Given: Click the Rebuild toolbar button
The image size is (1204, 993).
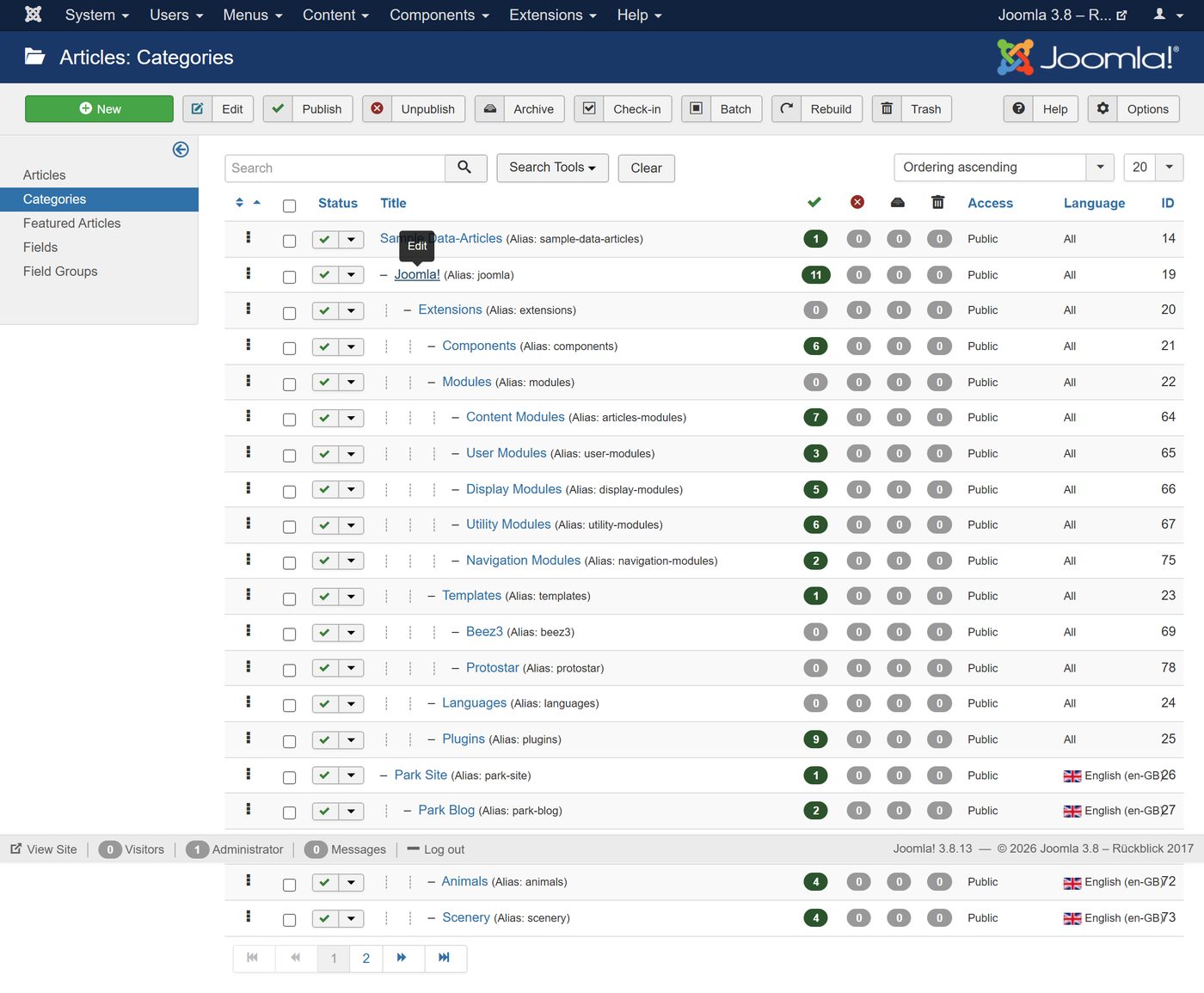Looking at the screenshot, I should pyautogui.click(x=817, y=109).
